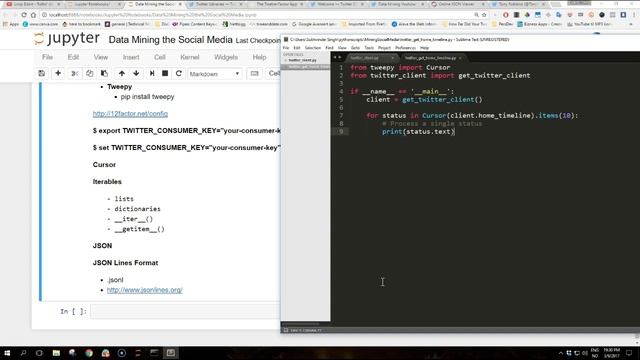Open the Jupyter Widgets menu
Screen dimensions: 640x360
coord(226,57)
